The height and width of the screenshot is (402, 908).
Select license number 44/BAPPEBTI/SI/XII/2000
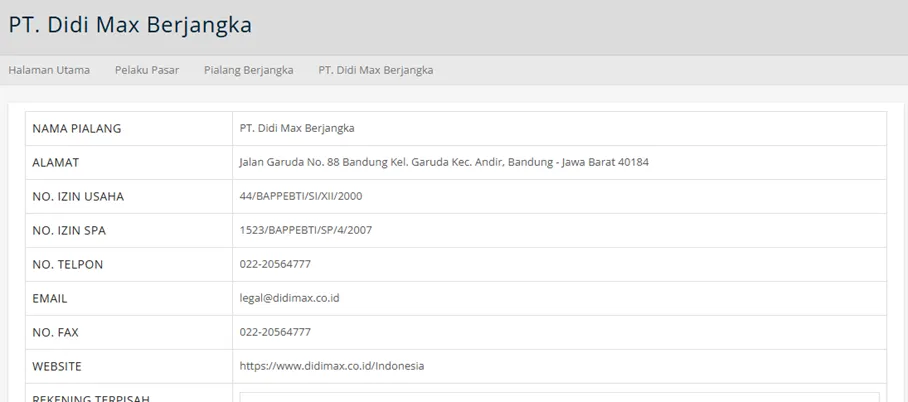301,196
